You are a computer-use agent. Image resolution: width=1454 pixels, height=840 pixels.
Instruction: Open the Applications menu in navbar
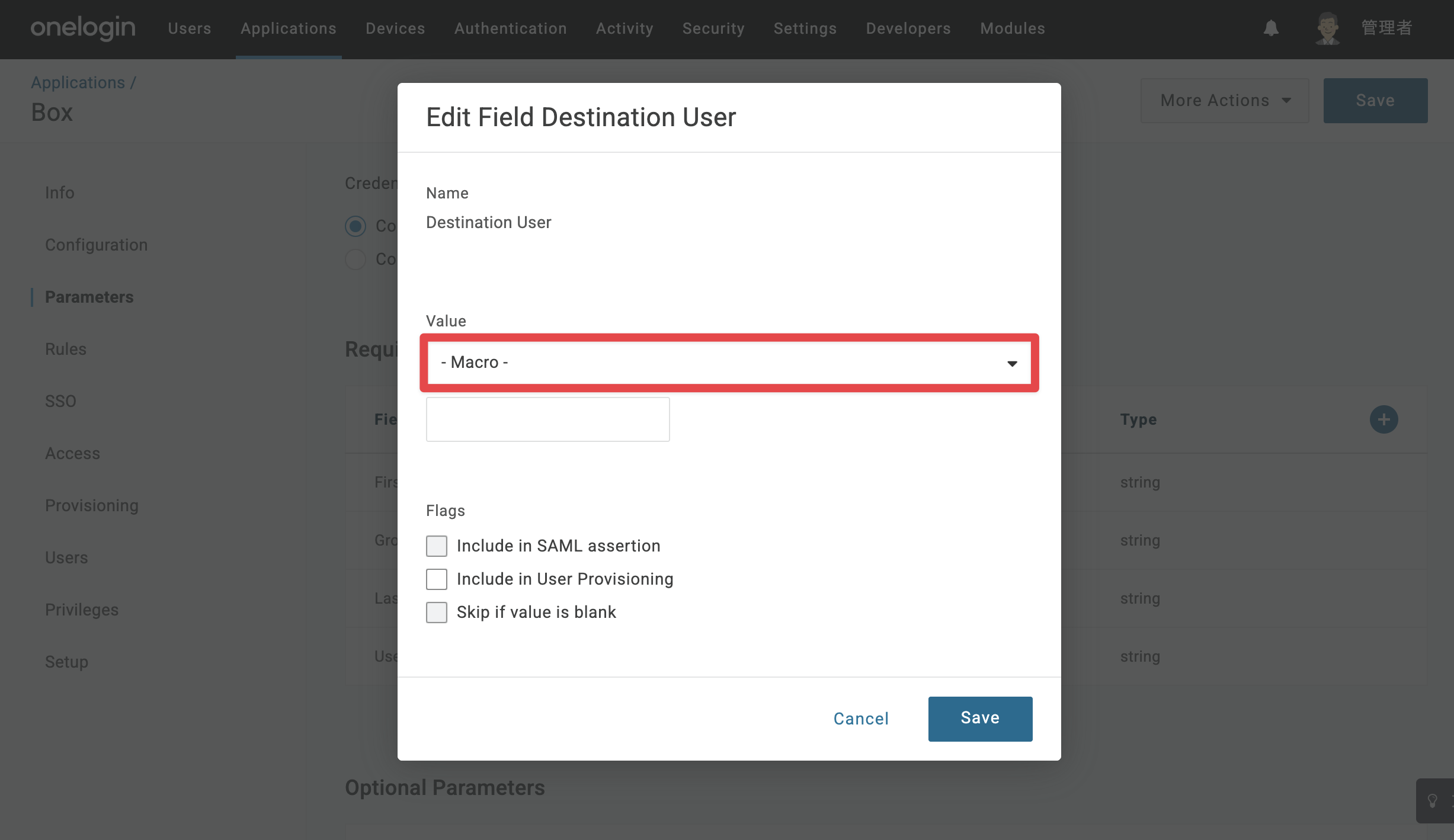[x=289, y=28]
